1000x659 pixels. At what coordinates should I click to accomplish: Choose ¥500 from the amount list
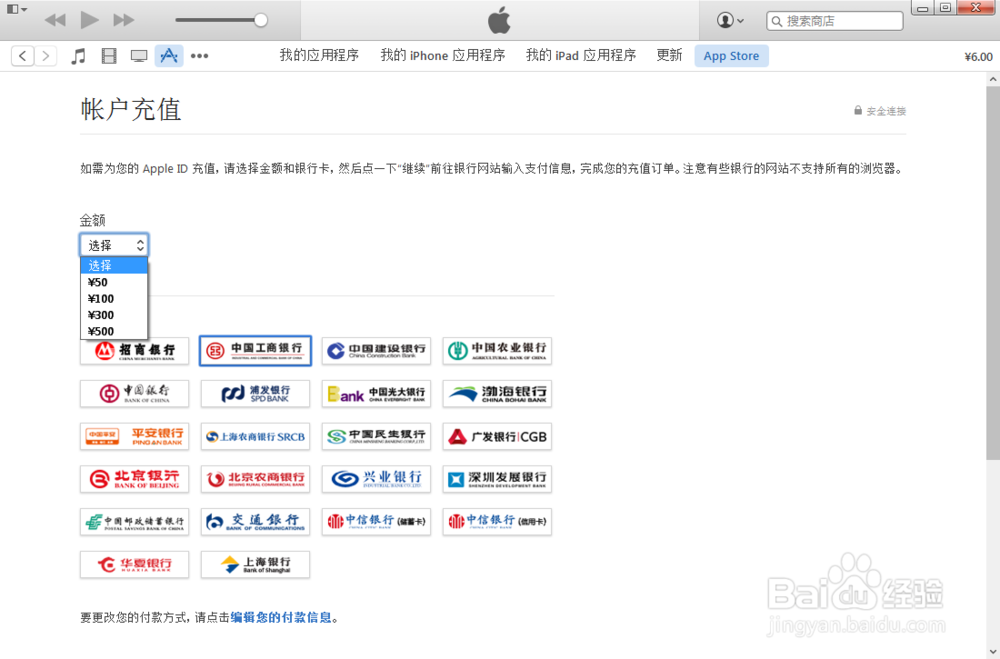click(x=114, y=331)
